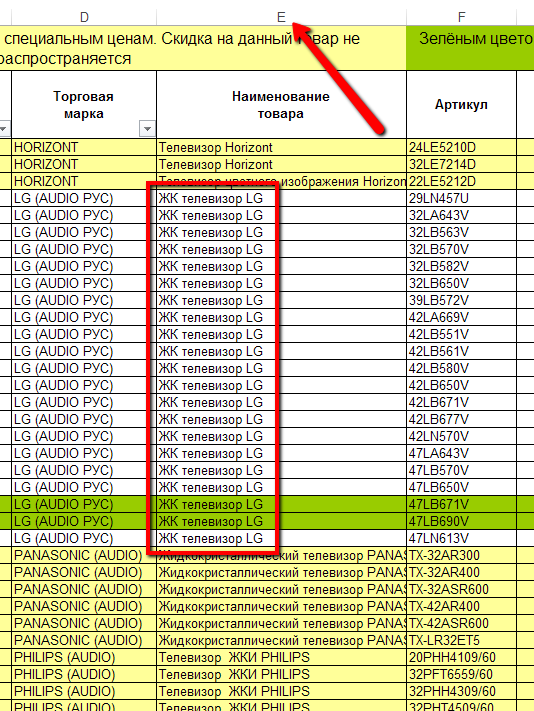Select the first HORIZONT brand cell
Image resolution: width=534 pixels, height=711 pixels.
coord(84,147)
